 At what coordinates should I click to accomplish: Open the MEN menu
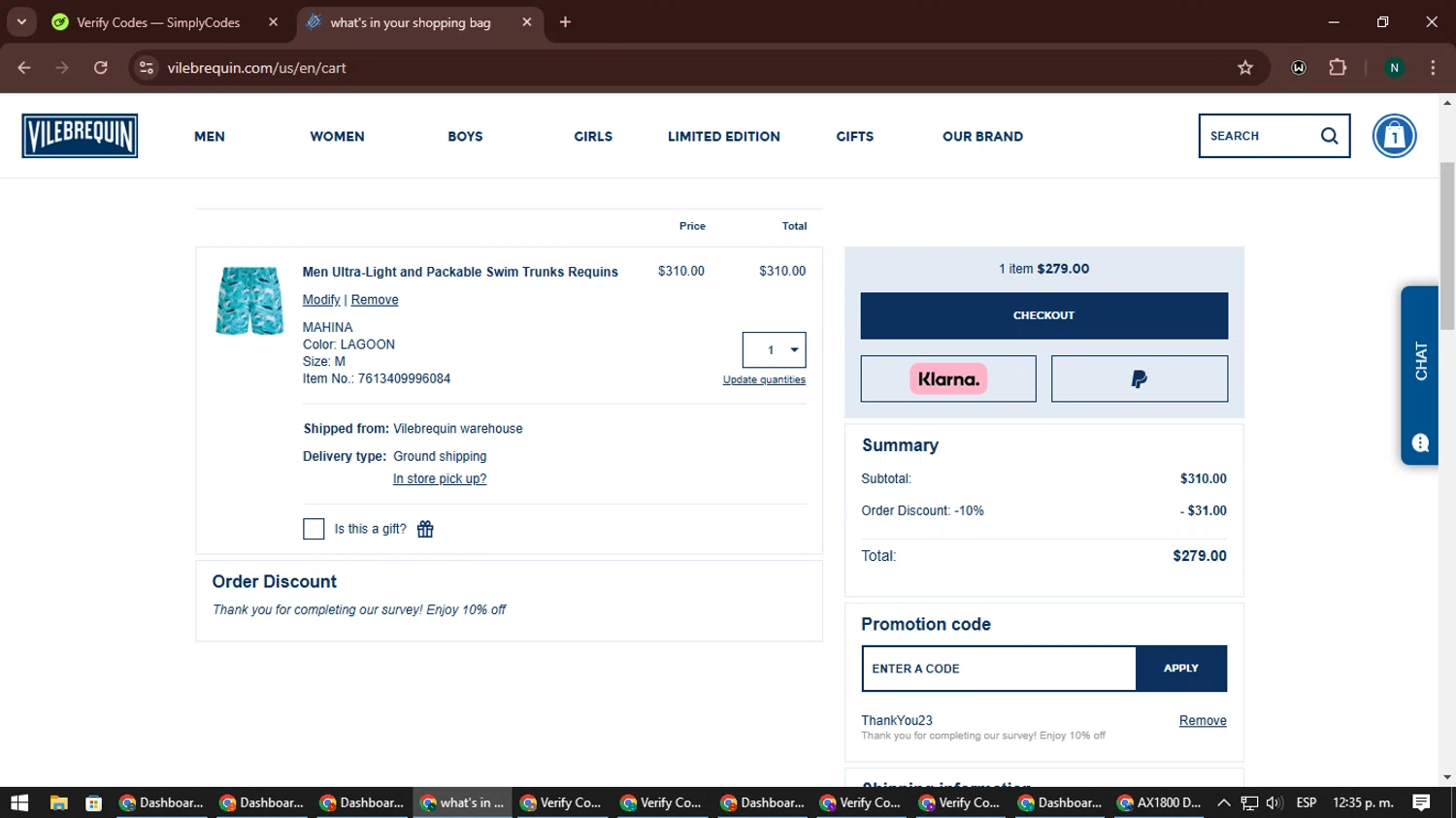pyautogui.click(x=210, y=137)
